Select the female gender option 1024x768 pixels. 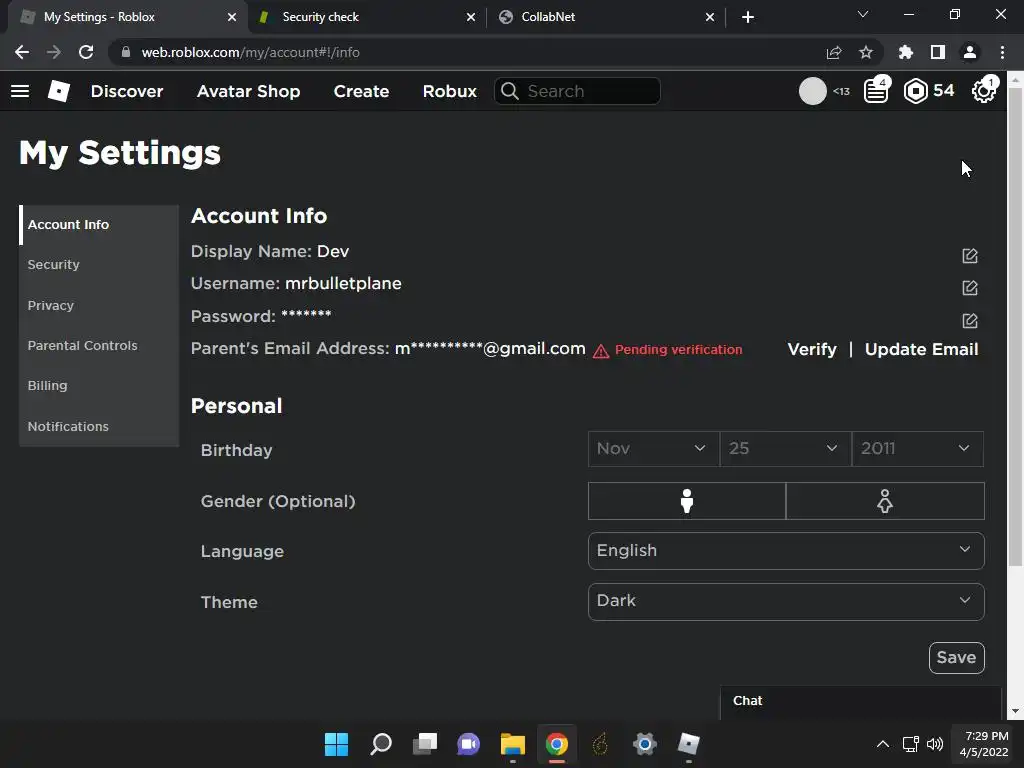[x=885, y=501]
